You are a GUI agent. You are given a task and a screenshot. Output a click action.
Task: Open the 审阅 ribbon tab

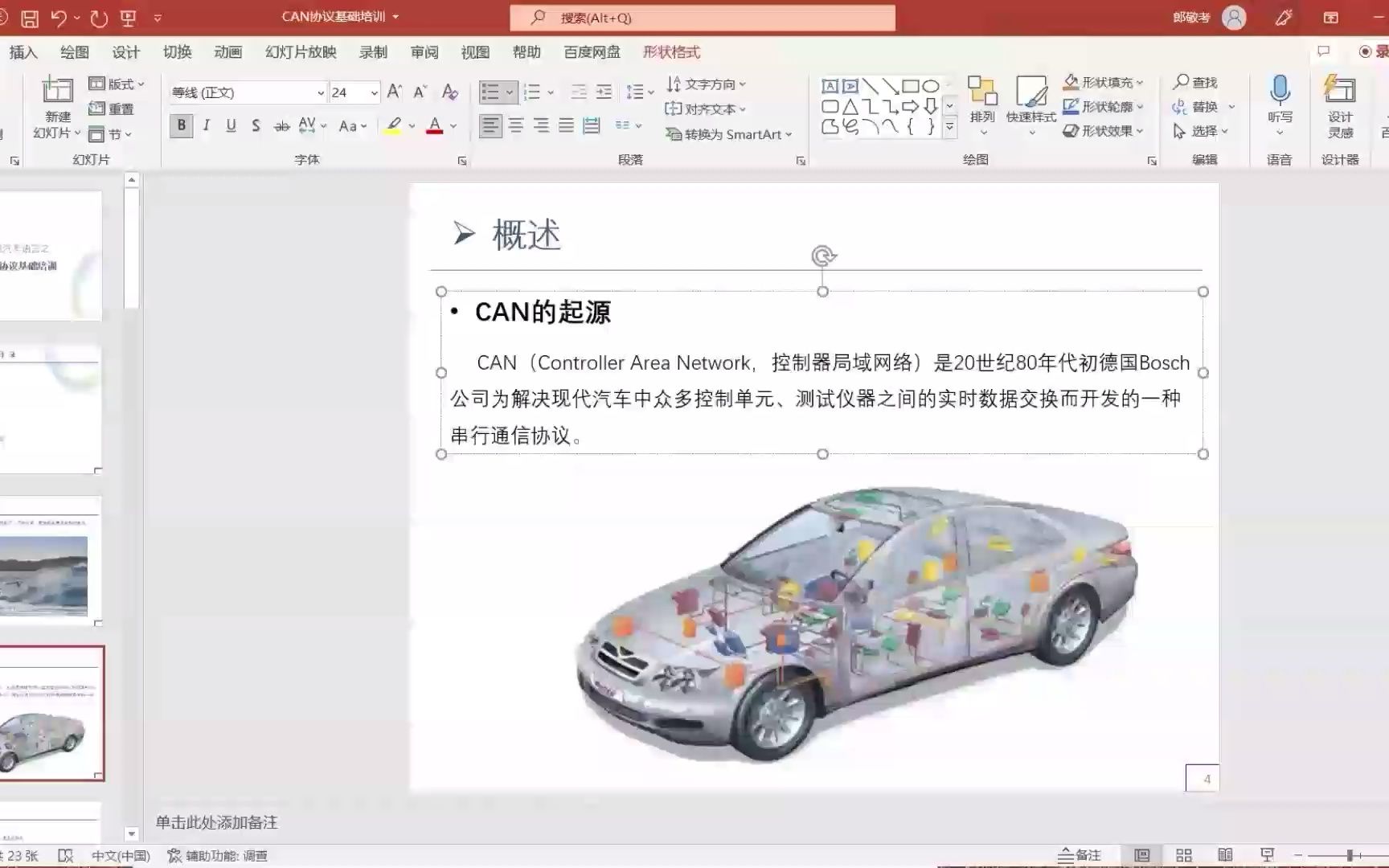click(x=424, y=52)
